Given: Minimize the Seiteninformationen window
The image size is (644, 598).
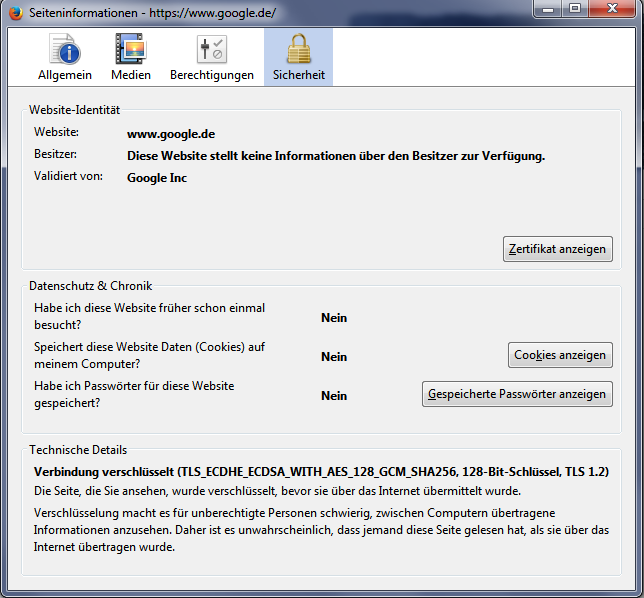Looking at the screenshot, I should coord(547,9).
